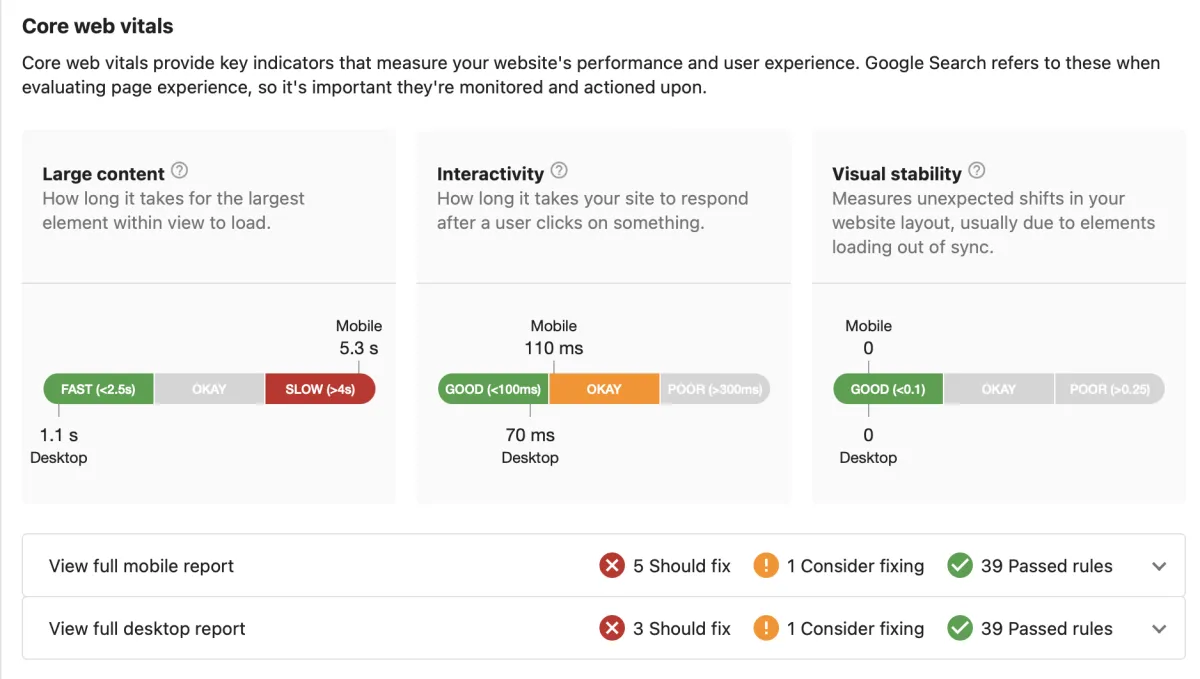Click the help icon beside Large content

(x=180, y=171)
